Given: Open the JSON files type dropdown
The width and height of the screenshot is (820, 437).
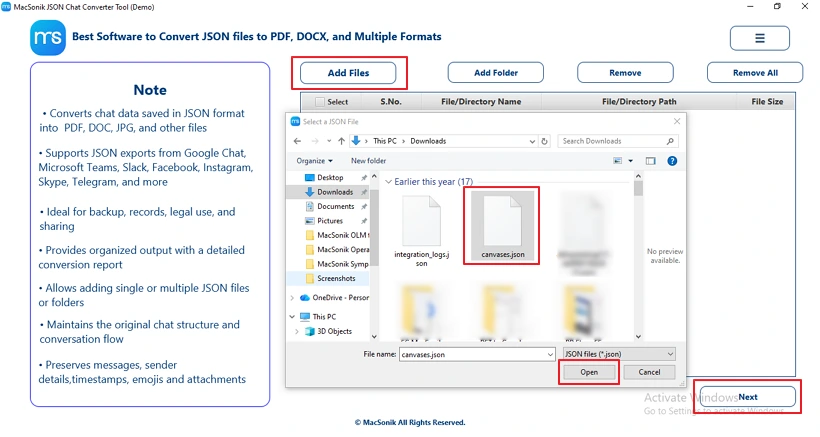Looking at the screenshot, I should pos(619,354).
